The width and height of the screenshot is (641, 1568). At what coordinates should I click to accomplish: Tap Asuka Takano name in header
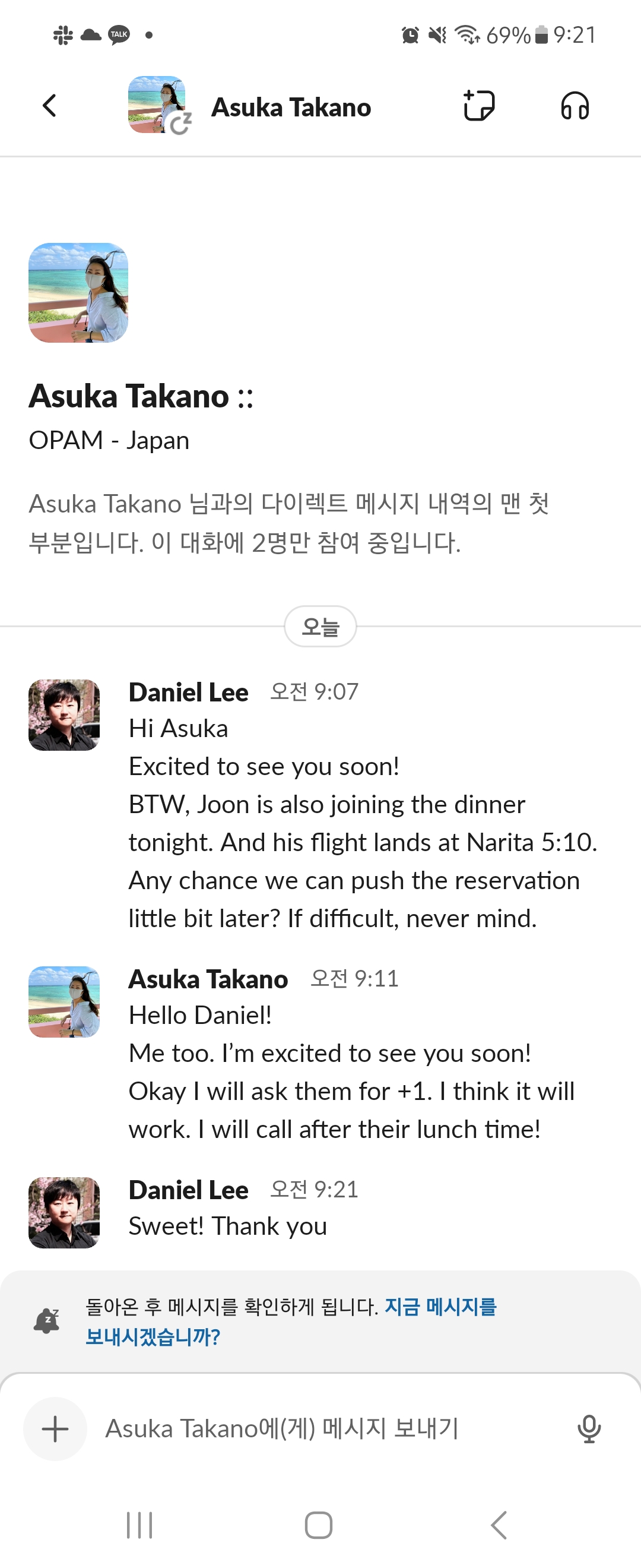(x=291, y=107)
